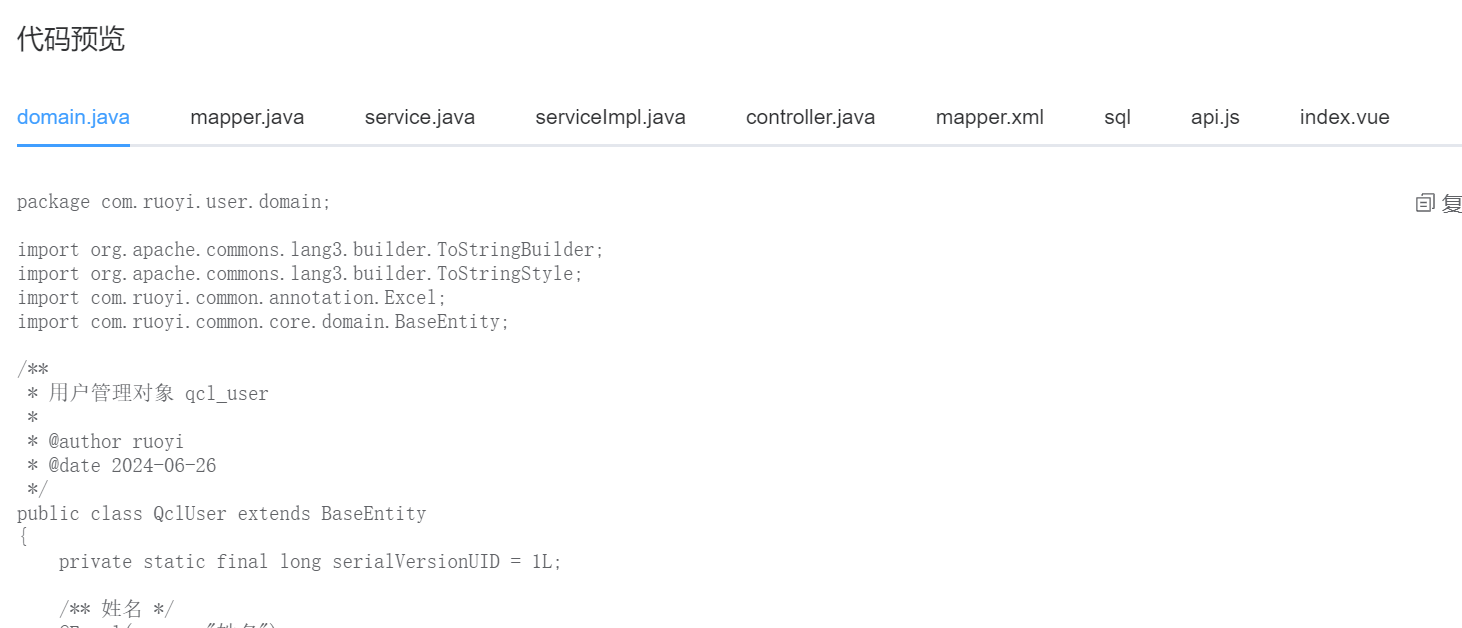The width and height of the screenshot is (1462, 628).
Task: Click the 代码预览 page title
Action: [70, 39]
